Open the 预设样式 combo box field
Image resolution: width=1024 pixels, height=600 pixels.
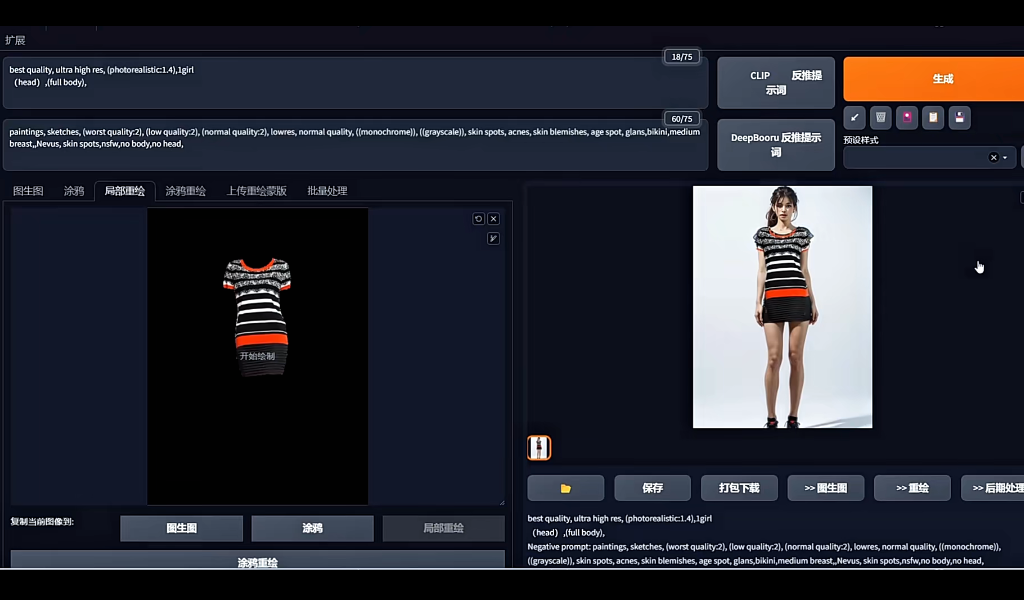tap(929, 157)
